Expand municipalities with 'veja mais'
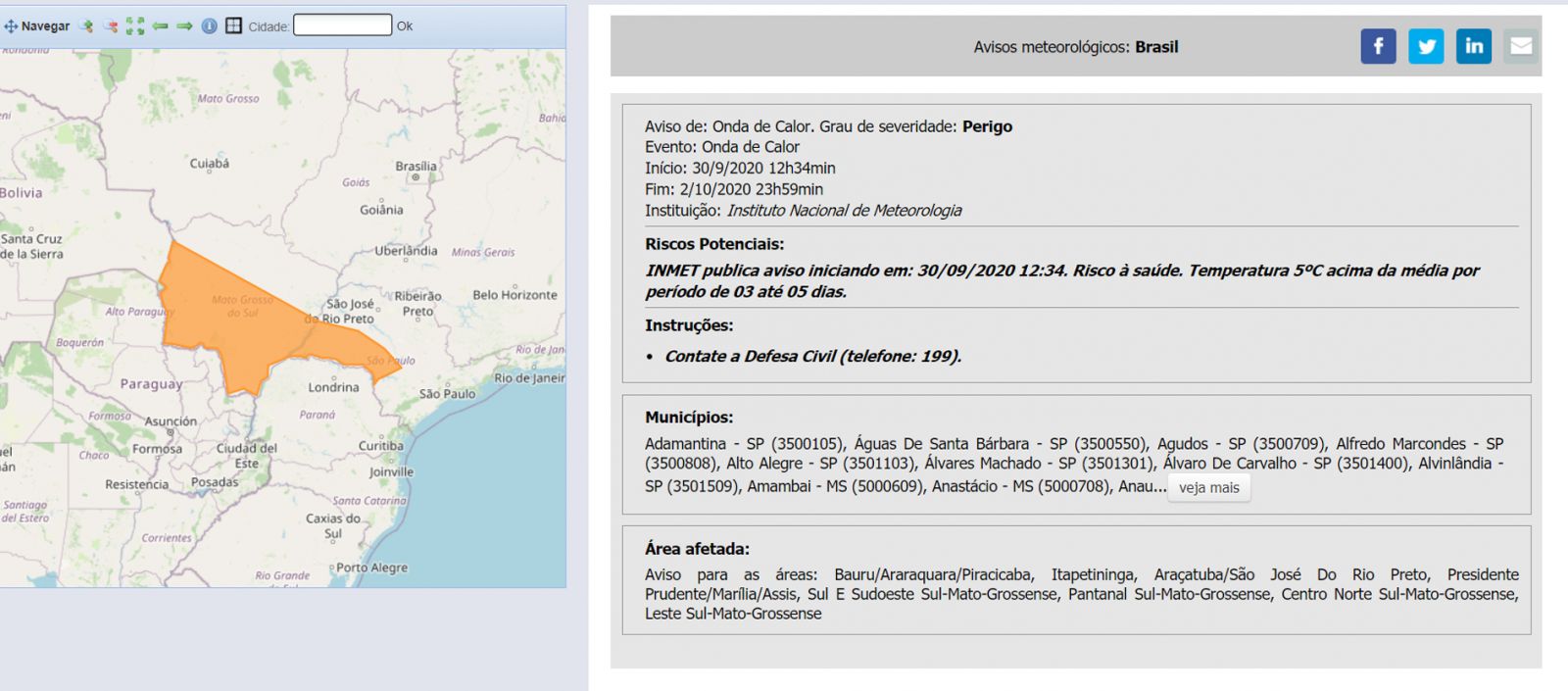The height and width of the screenshot is (691, 1568). pos(1208,488)
